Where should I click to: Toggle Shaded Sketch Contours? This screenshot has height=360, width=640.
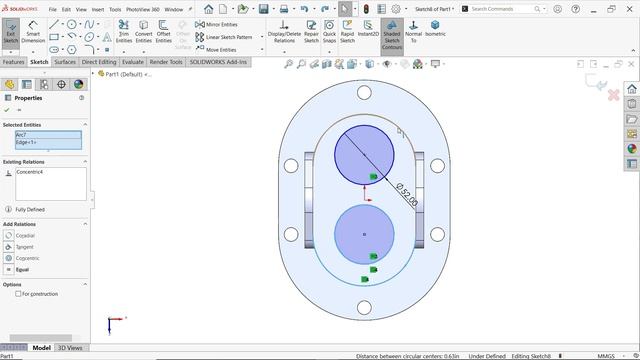click(x=392, y=35)
